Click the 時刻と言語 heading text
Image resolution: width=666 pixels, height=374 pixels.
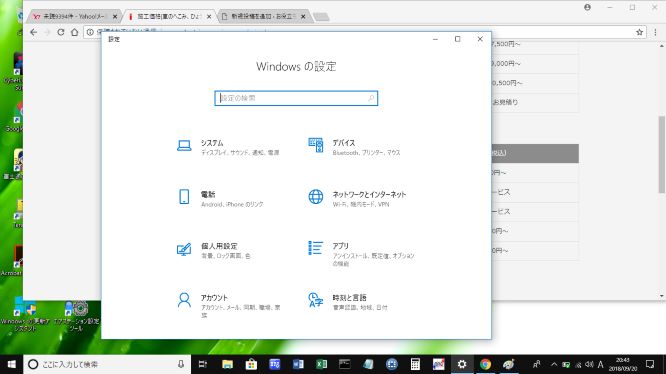tap(349, 298)
